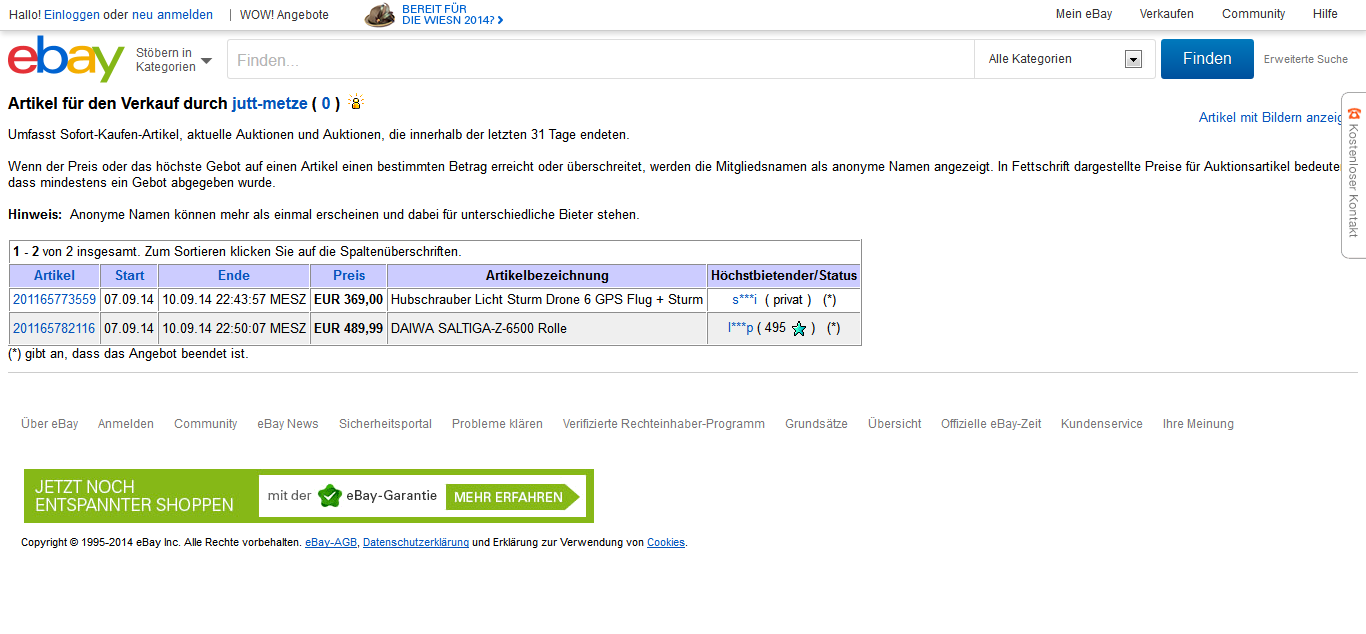The width and height of the screenshot is (1366, 634).
Task: Open the Community menu in top bar
Action: [1253, 14]
